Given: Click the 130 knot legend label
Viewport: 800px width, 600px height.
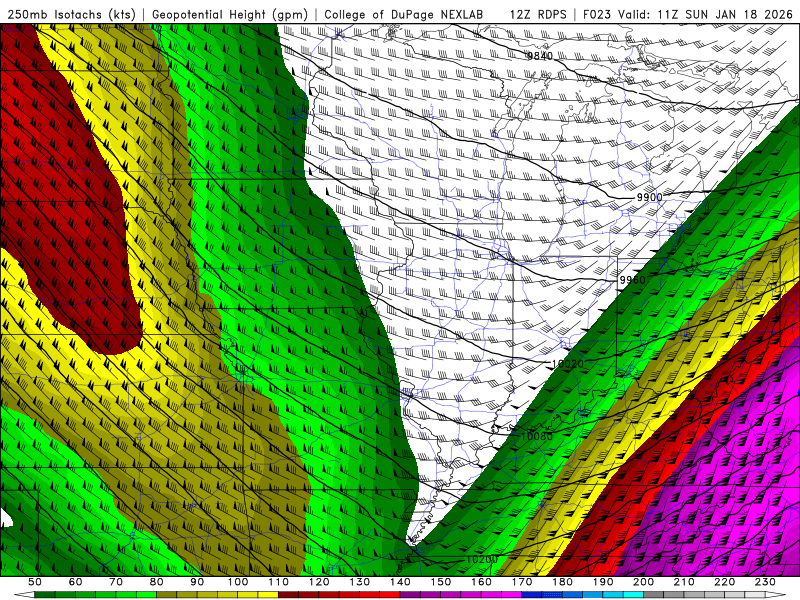Looking at the screenshot, I should pyautogui.click(x=360, y=582).
